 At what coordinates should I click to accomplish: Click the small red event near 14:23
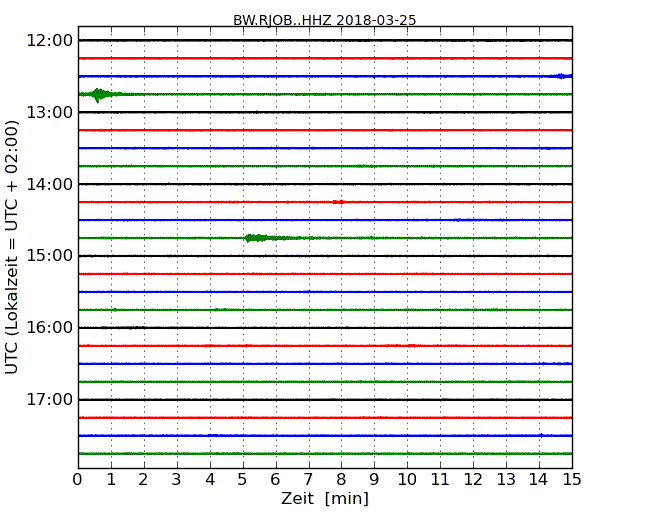tap(339, 202)
